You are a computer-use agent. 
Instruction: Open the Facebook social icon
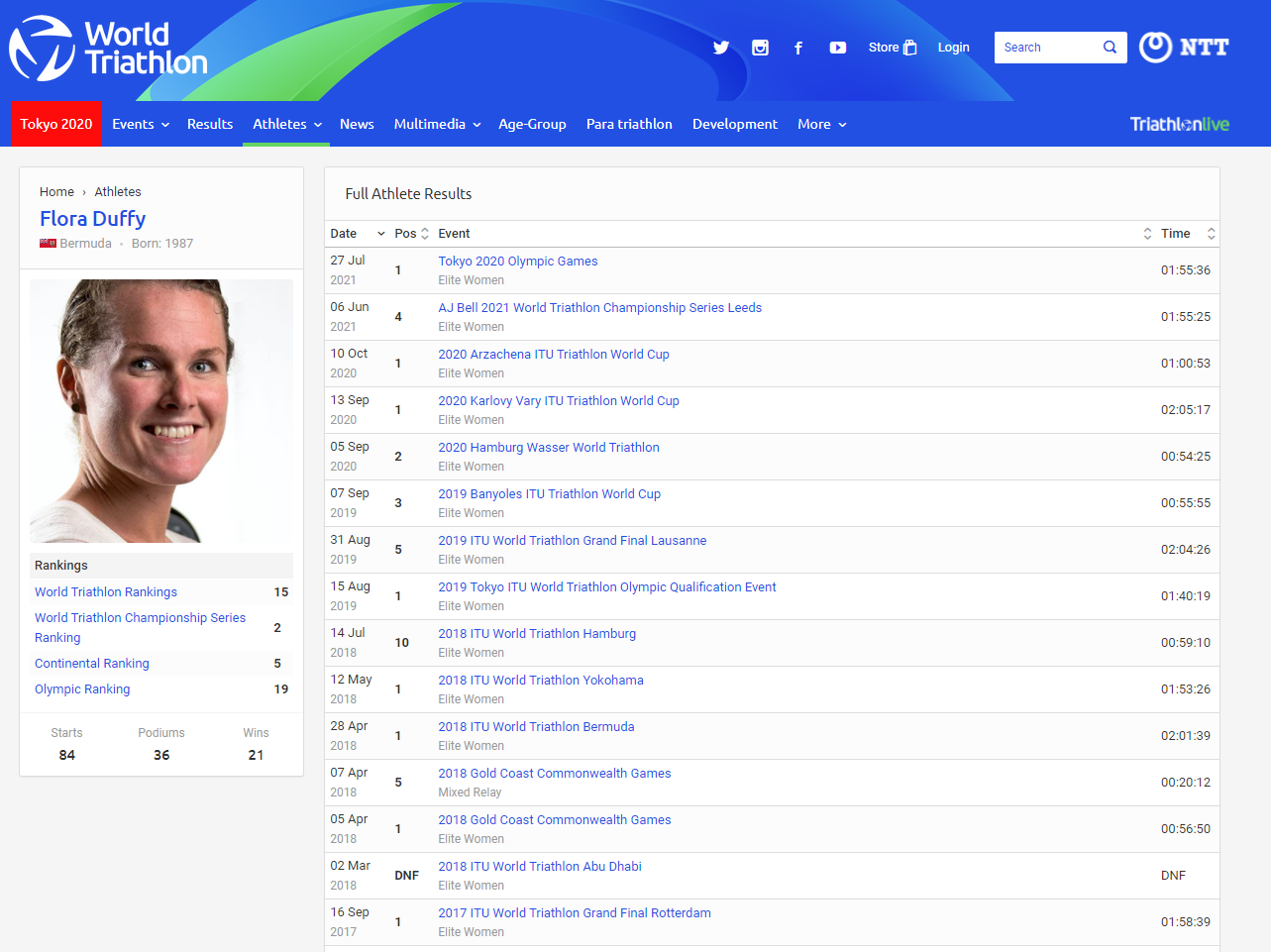(x=798, y=48)
